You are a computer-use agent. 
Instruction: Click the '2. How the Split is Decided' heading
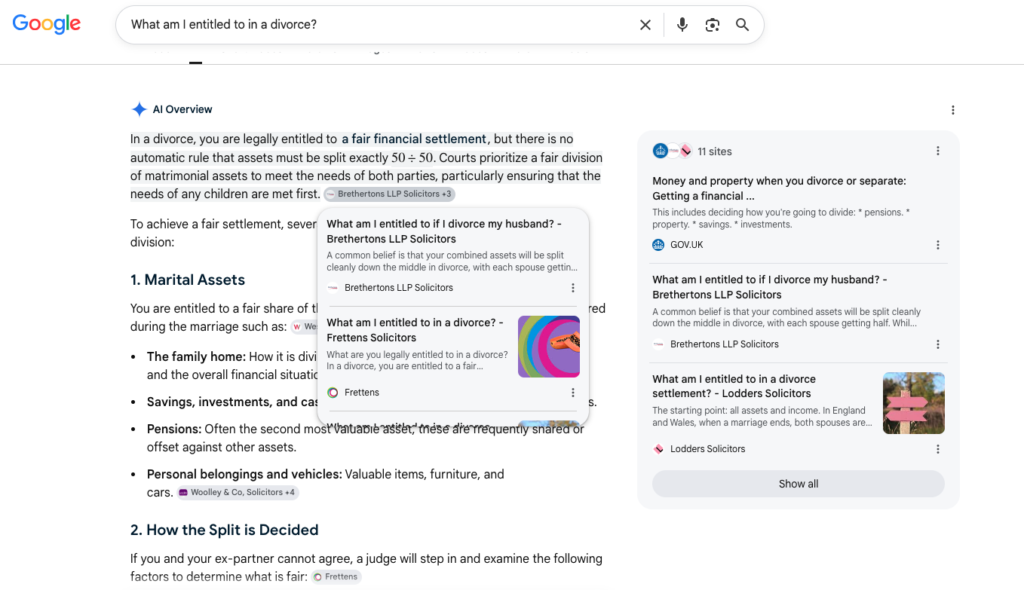point(224,530)
